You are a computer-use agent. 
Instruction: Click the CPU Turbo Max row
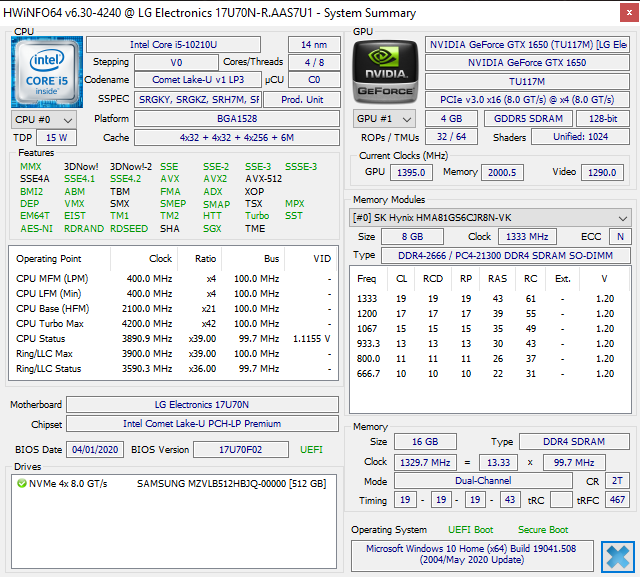(x=173, y=324)
